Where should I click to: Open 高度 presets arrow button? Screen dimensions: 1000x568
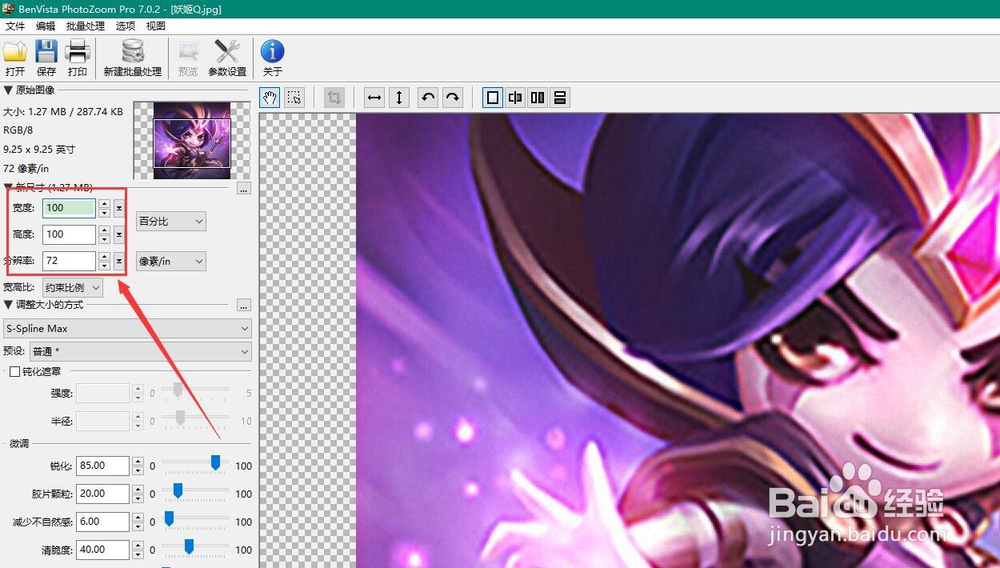[x=119, y=235]
